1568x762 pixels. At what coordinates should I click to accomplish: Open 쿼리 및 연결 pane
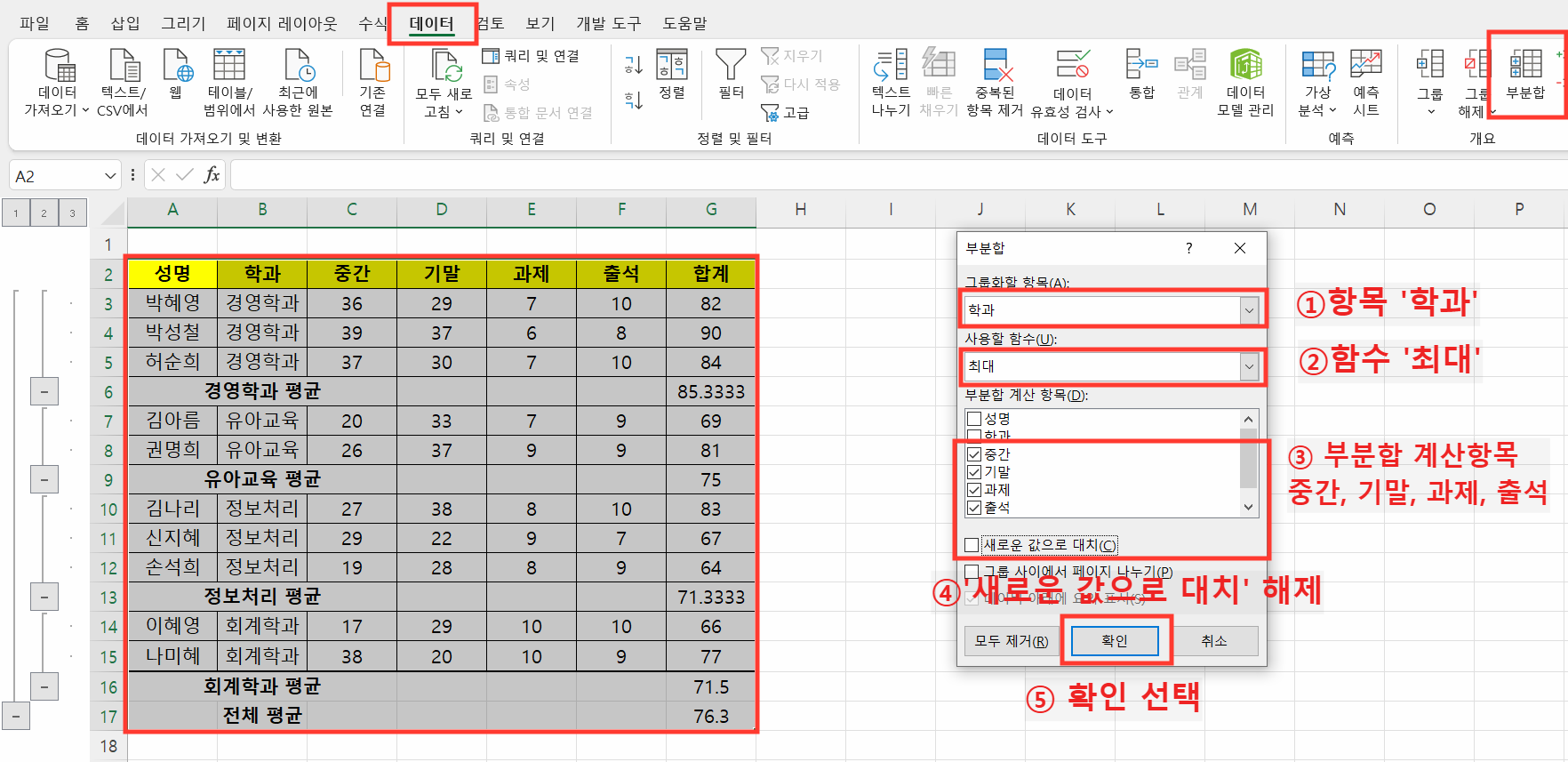click(531, 56)
